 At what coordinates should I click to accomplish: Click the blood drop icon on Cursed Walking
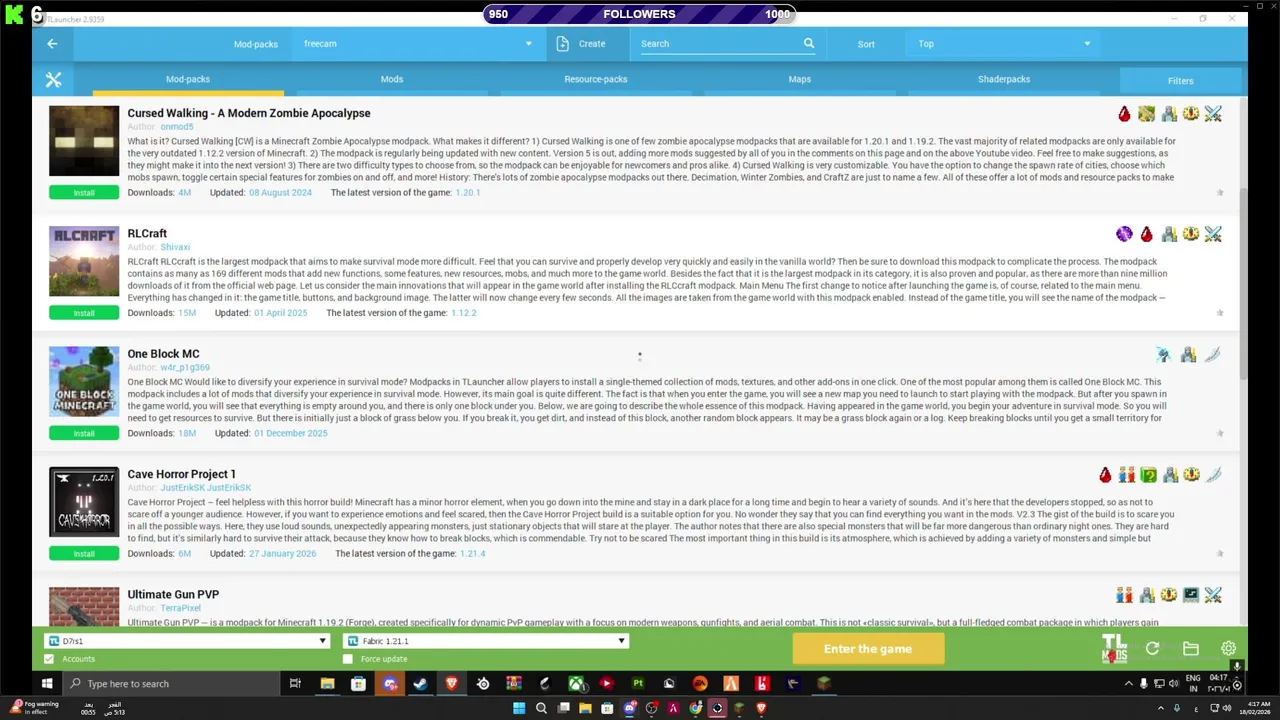(1124, 114)
